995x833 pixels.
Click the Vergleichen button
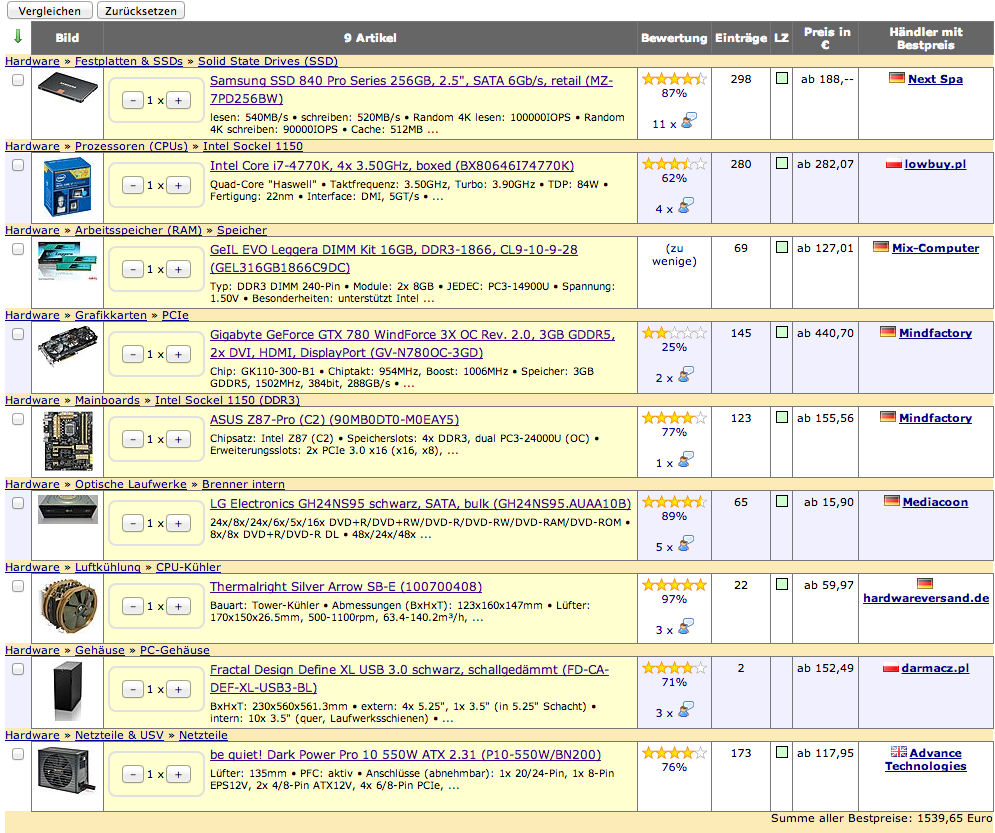(49, 11)
